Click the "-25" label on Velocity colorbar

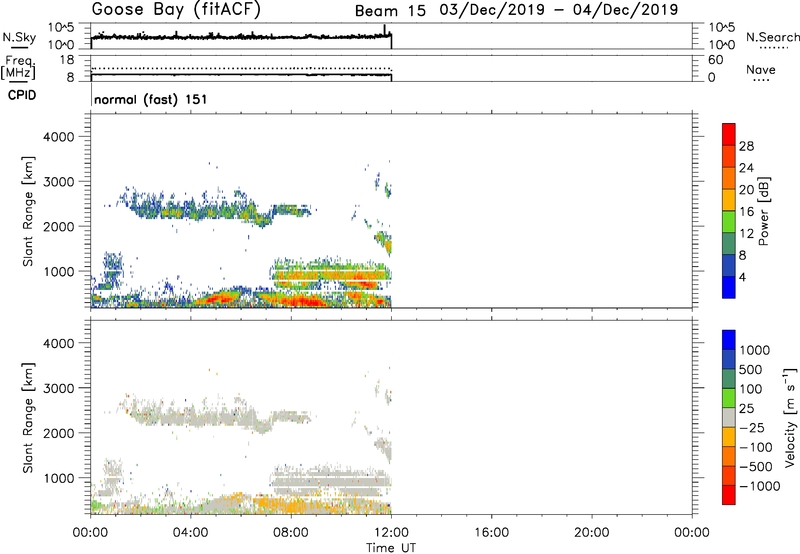click(x=754, y=428)
